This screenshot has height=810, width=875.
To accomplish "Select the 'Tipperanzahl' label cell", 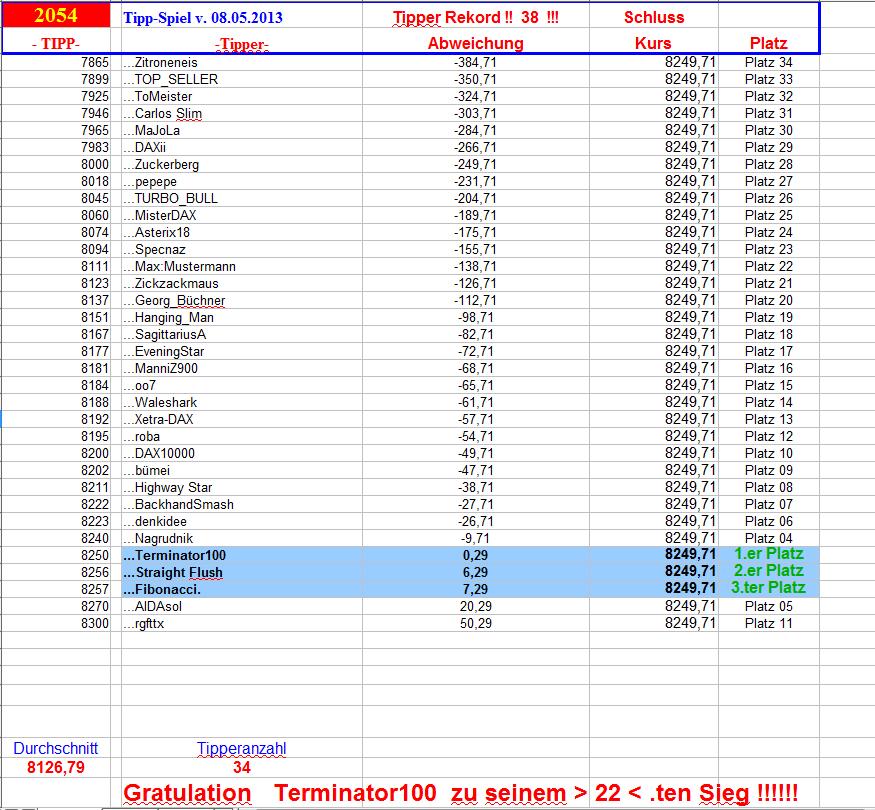I will 242,749.
